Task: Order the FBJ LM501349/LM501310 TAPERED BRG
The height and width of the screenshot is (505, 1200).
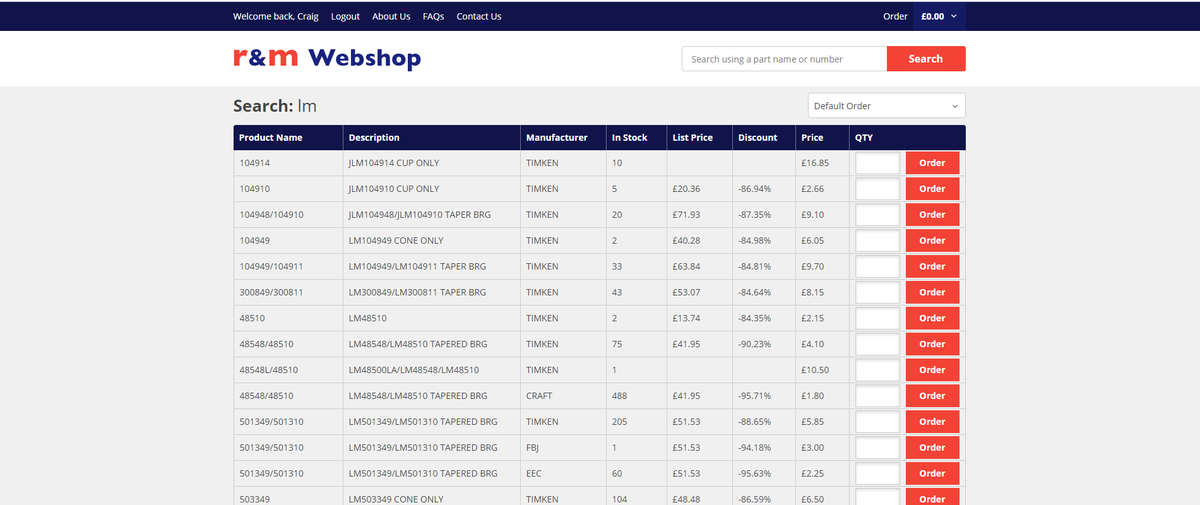Action: (932, 448)
